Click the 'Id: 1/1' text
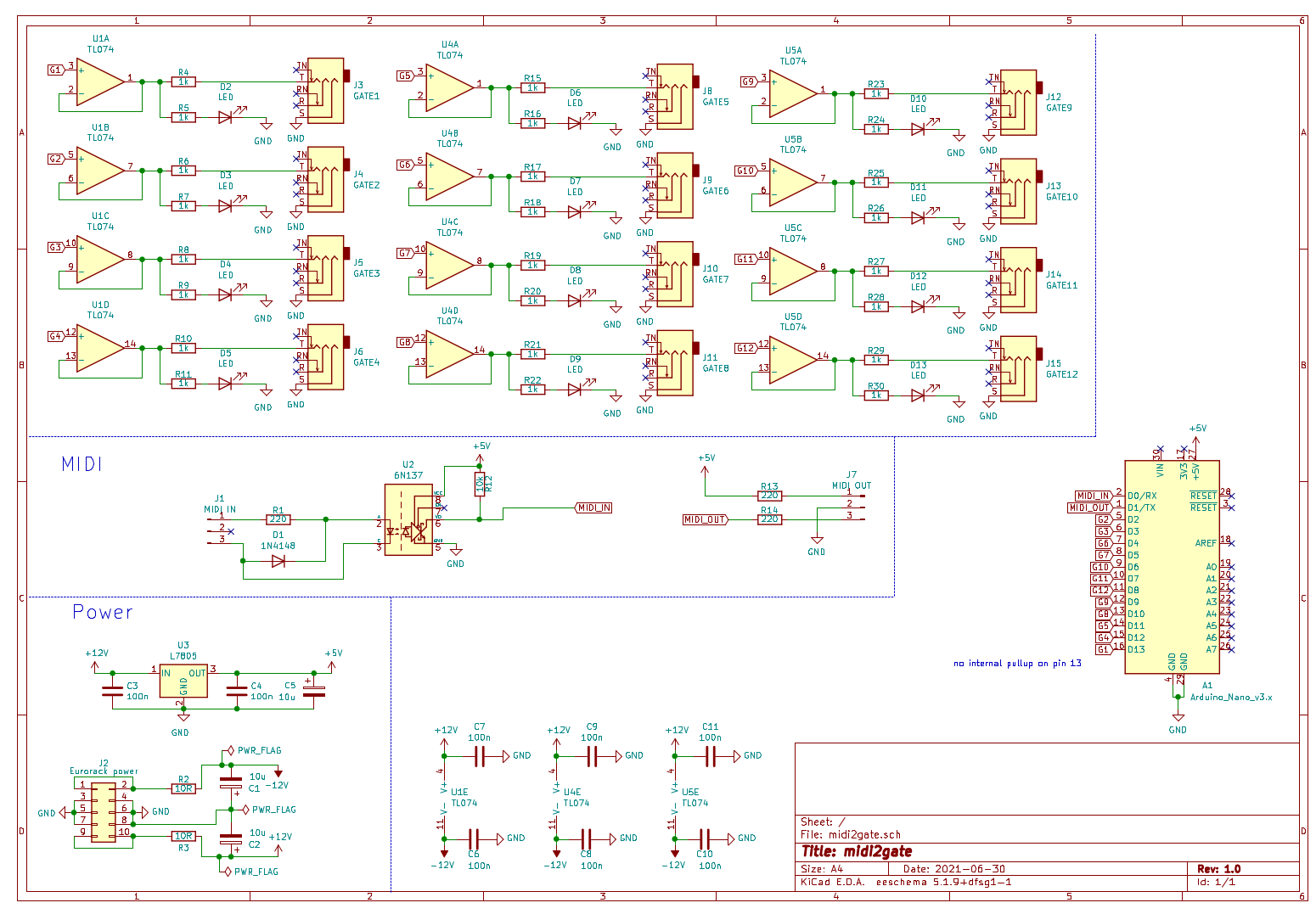Viewport: 1316px width, 914px height. click(1217, 882)
